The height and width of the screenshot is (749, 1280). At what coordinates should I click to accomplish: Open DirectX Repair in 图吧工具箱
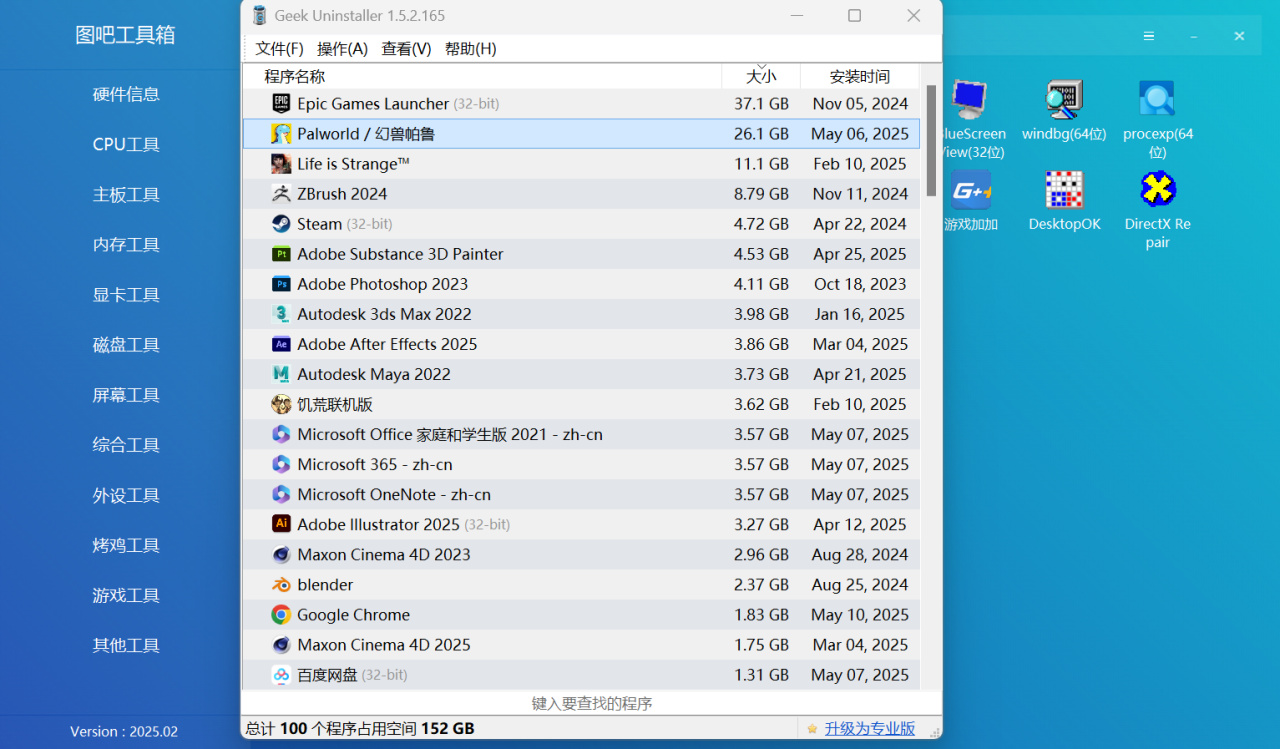tap(1158, 209)
